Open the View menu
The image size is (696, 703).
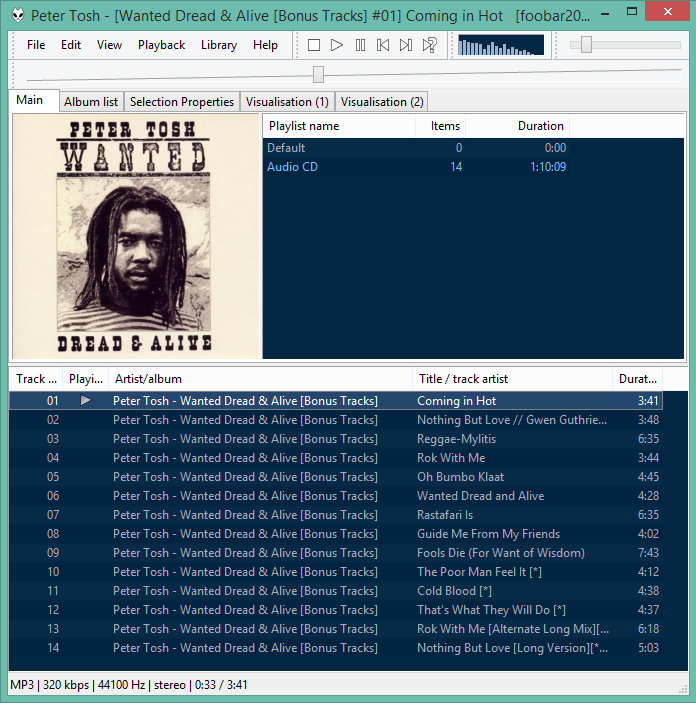(109, 45)
